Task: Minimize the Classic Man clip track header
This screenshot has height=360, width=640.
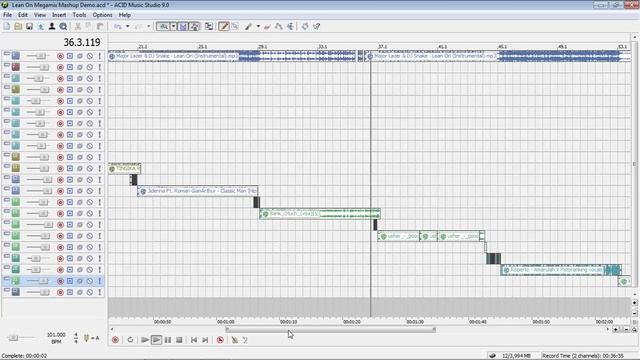Action: (7, 188)
